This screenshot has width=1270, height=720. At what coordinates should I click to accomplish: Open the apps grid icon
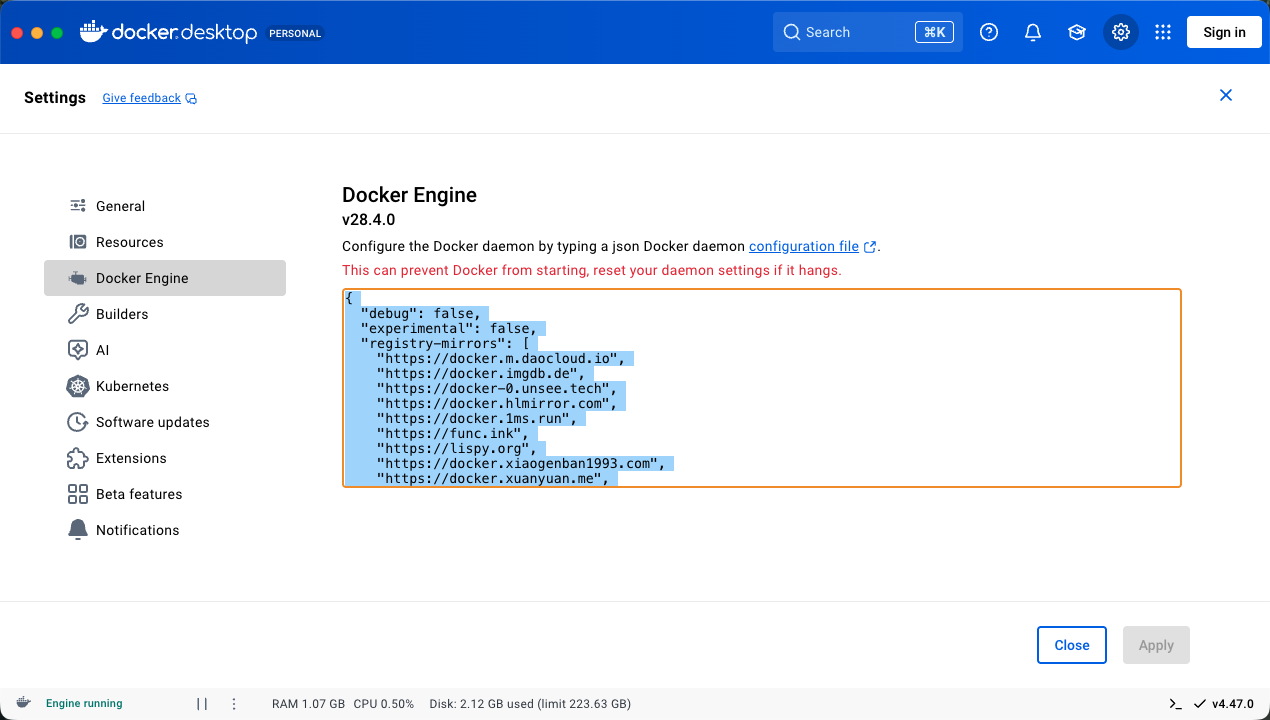point(1162,31)
